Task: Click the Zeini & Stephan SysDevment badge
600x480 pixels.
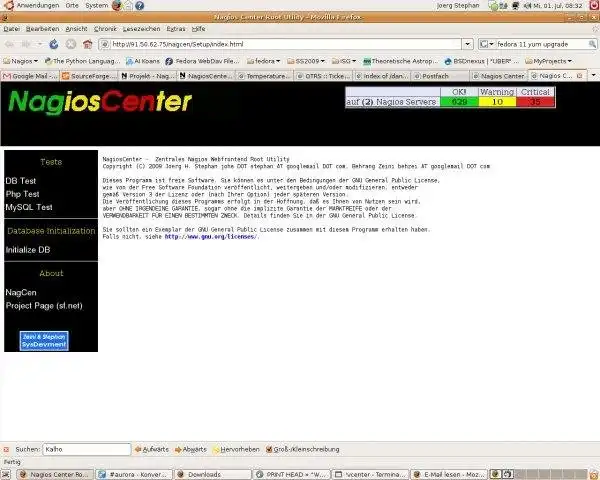Action: click(44, 341)
